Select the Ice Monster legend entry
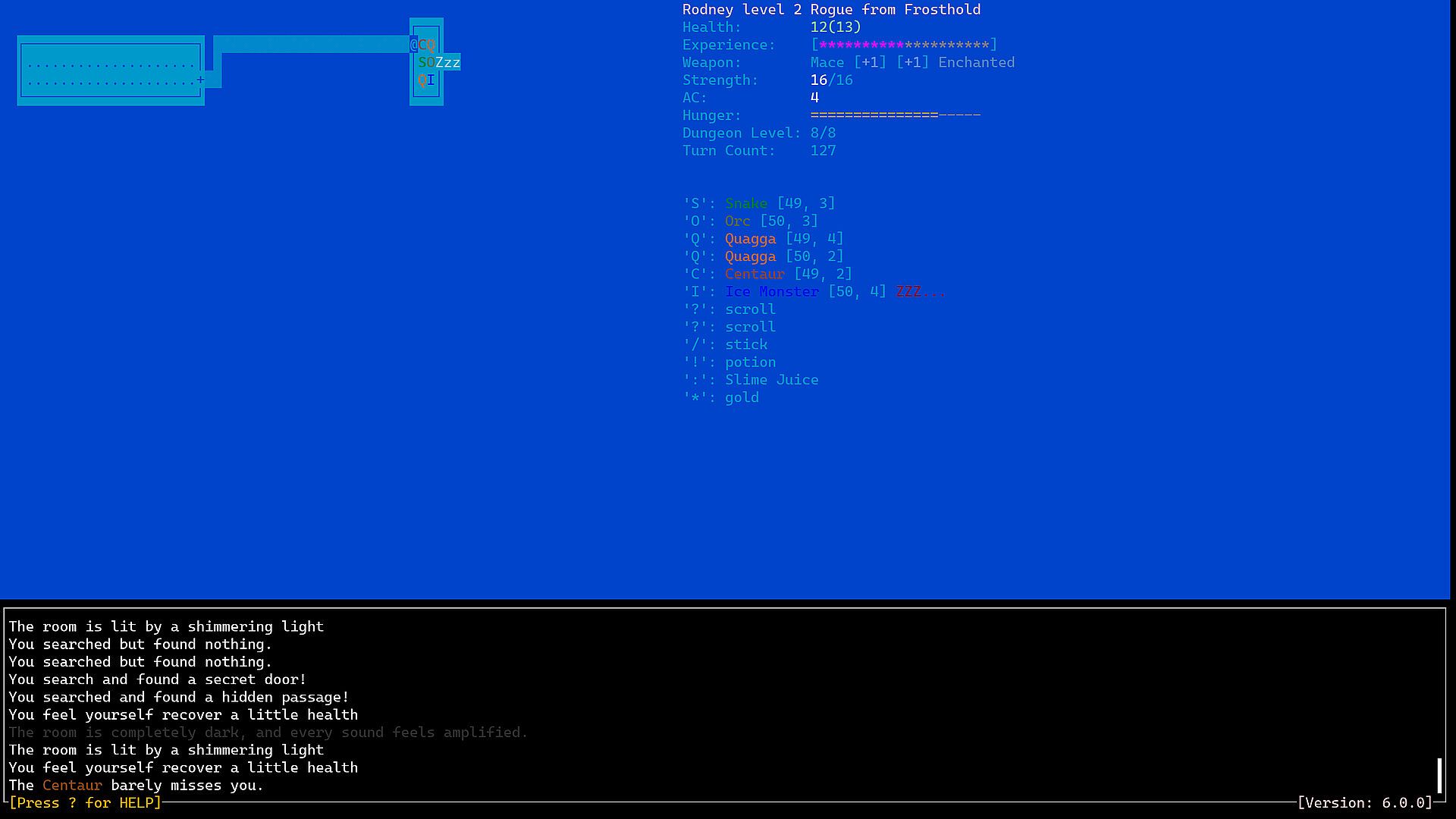Image resolution: width=1456 pixels, height=819 pixels. (771, 292)
